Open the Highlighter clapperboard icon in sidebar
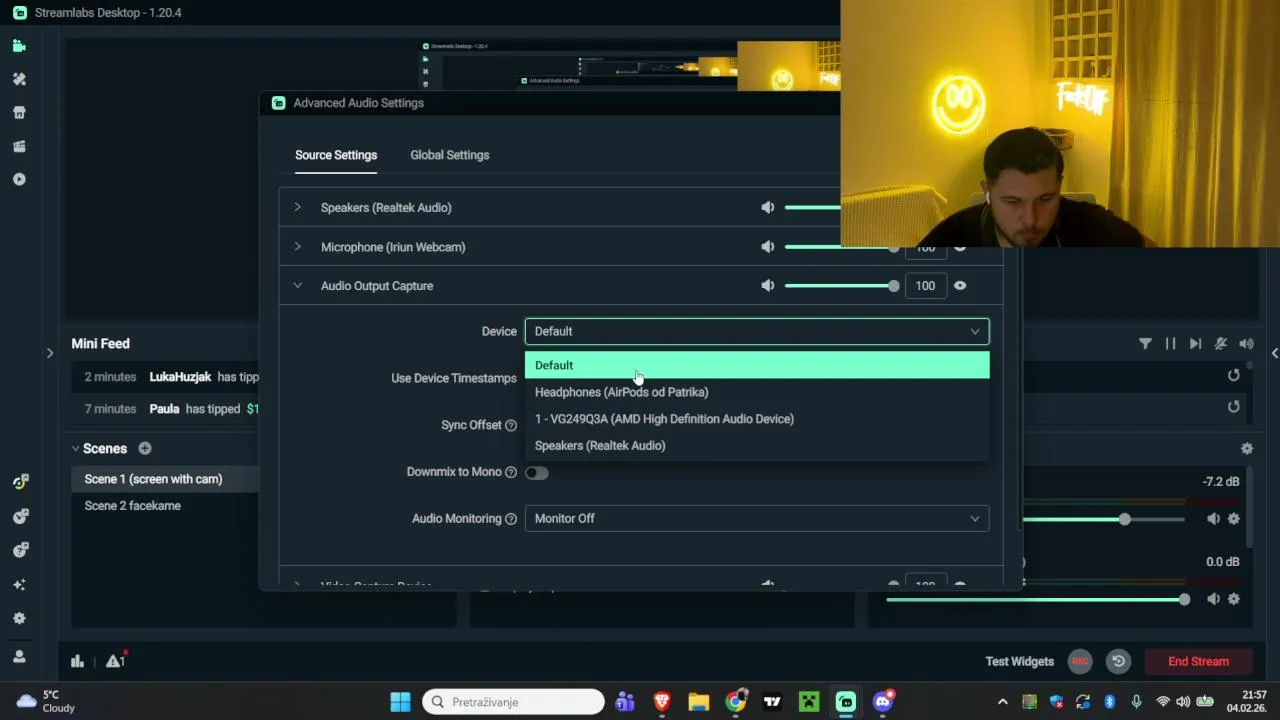 point(19,146)
